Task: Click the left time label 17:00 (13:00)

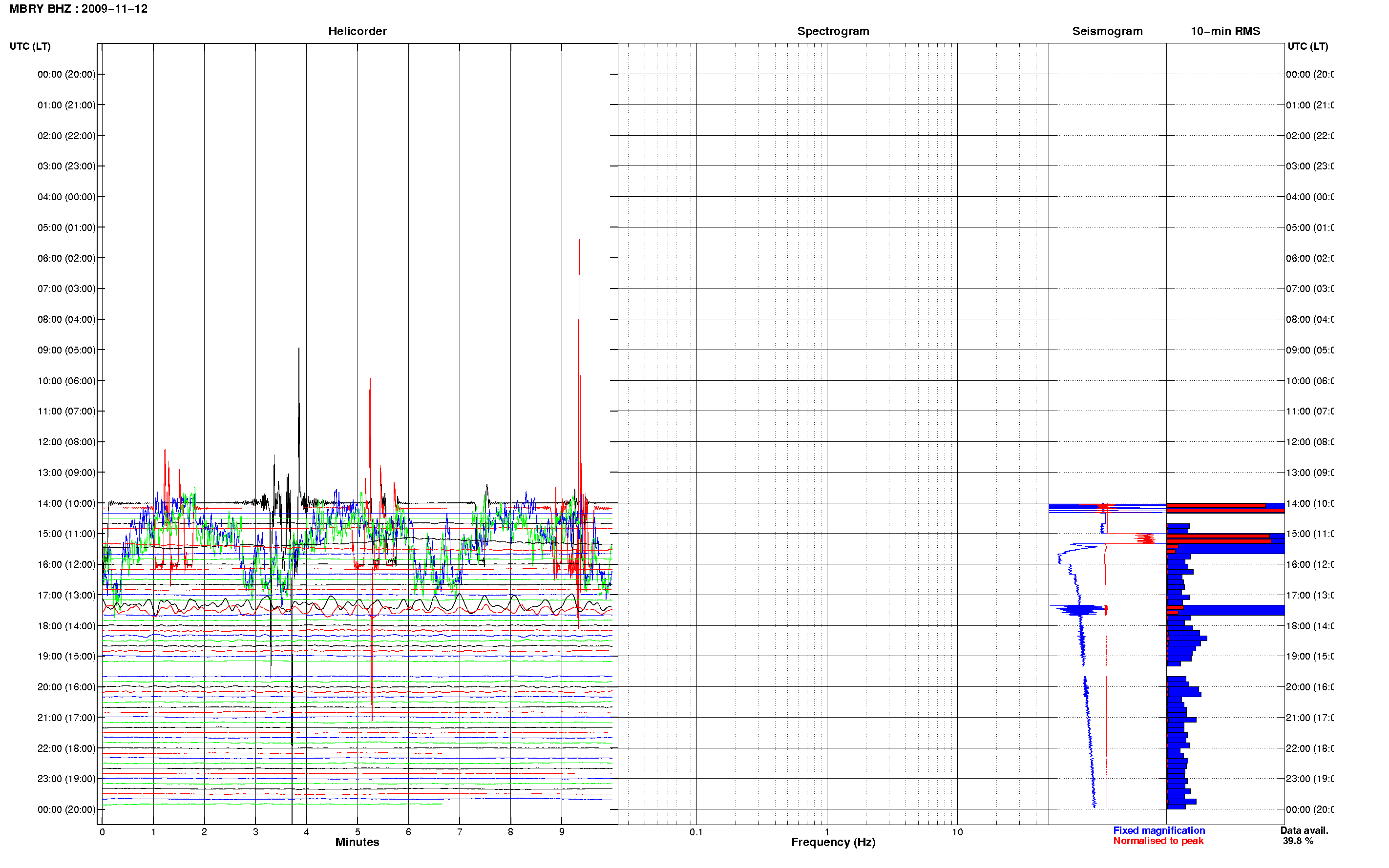Action: 66,595
